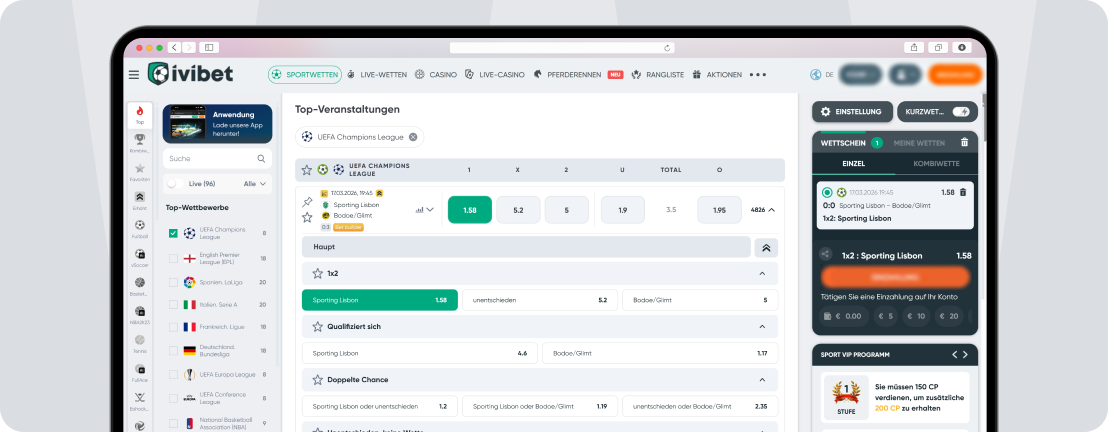Collapse the 1x2 market section
Image resolution: width=1108 pixels, height=432 pixels.
pyautogui.click(x=762, y=273)
